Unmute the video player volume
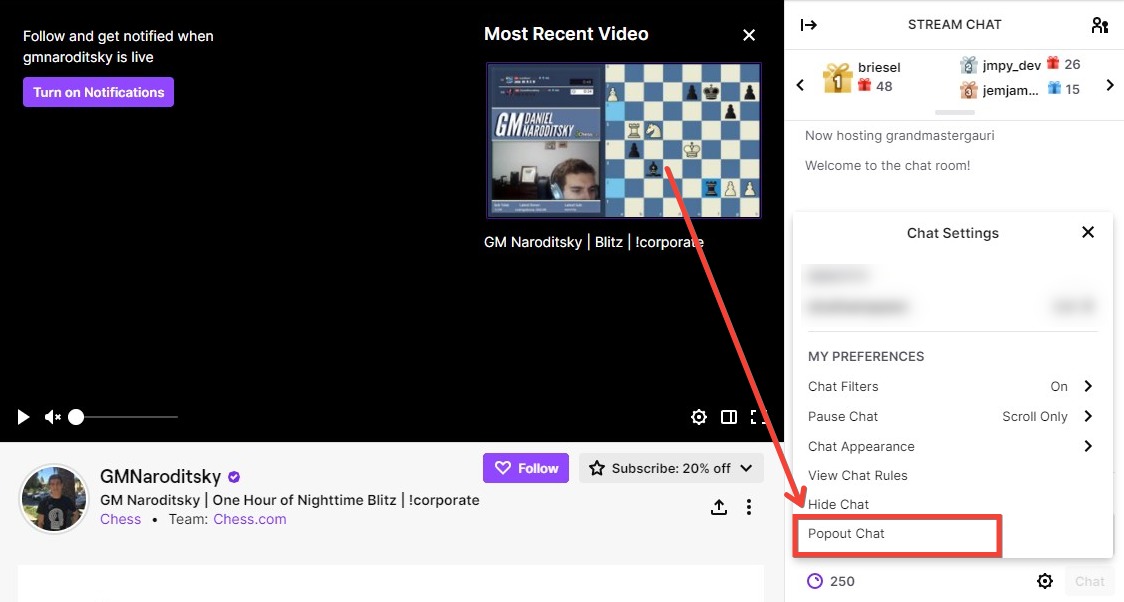Image resolution: width=1124 pixels, height=602 pixels. coord(52,417)
